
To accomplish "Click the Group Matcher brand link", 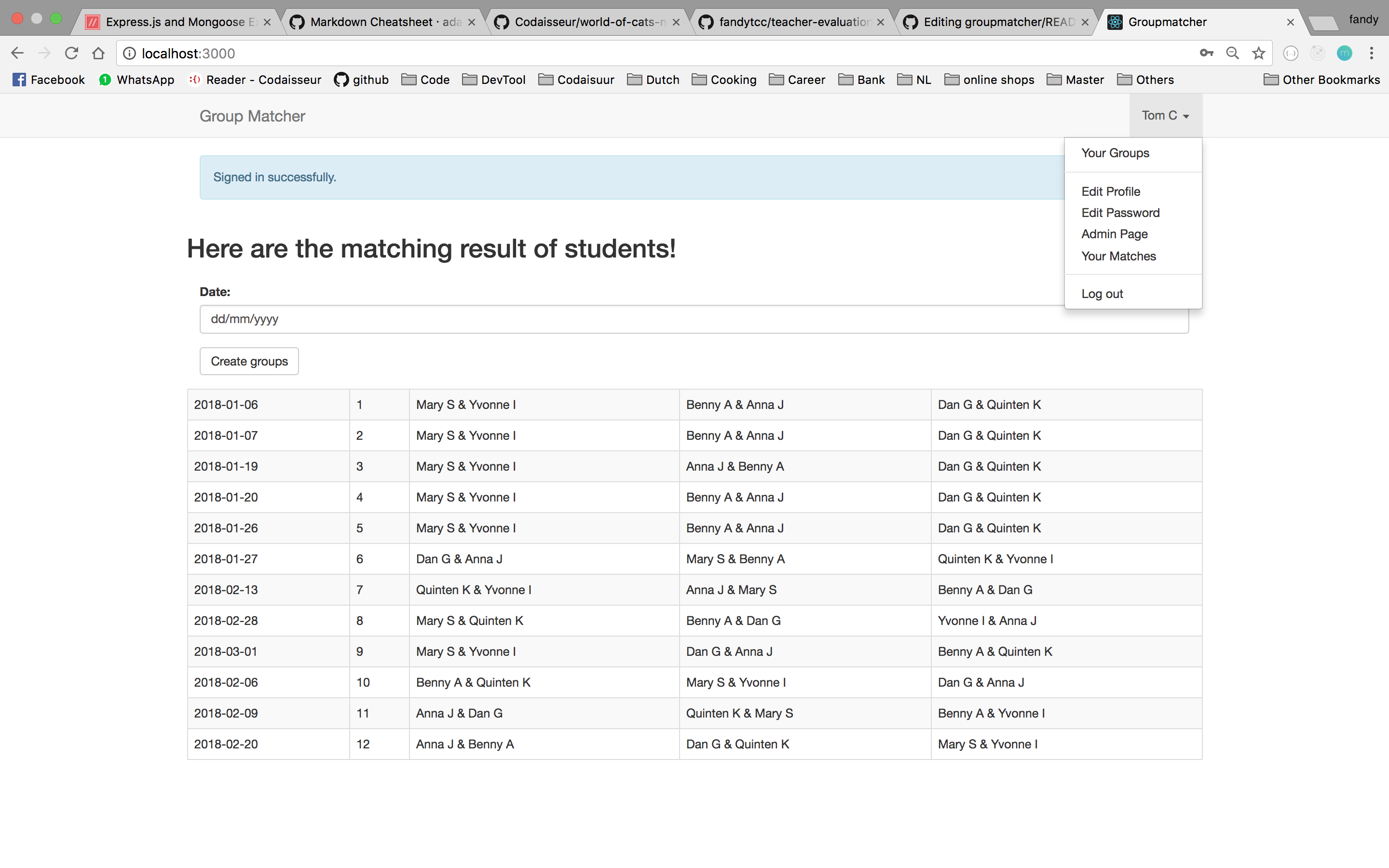I will [x=252, y=116].
